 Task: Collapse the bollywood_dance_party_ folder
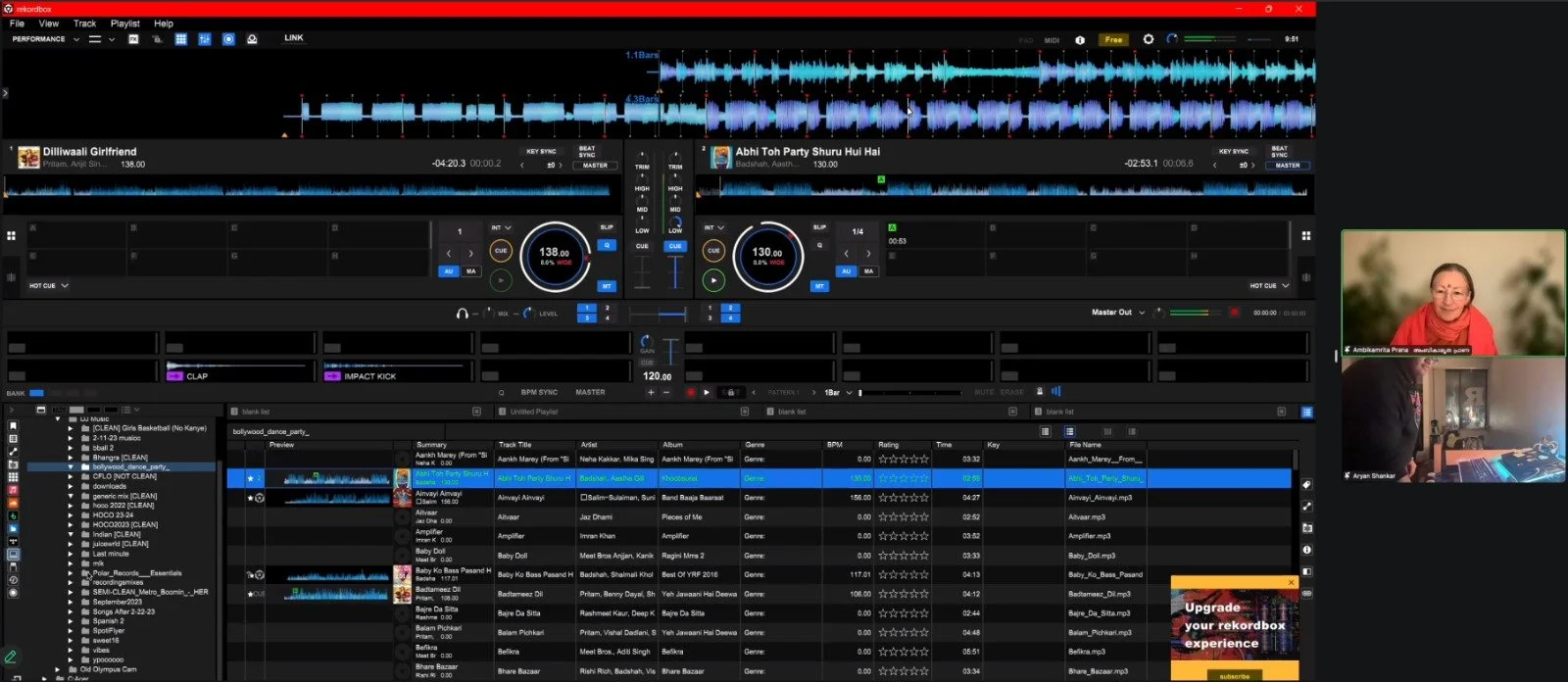pyautogui.click(x=71, y=467)
